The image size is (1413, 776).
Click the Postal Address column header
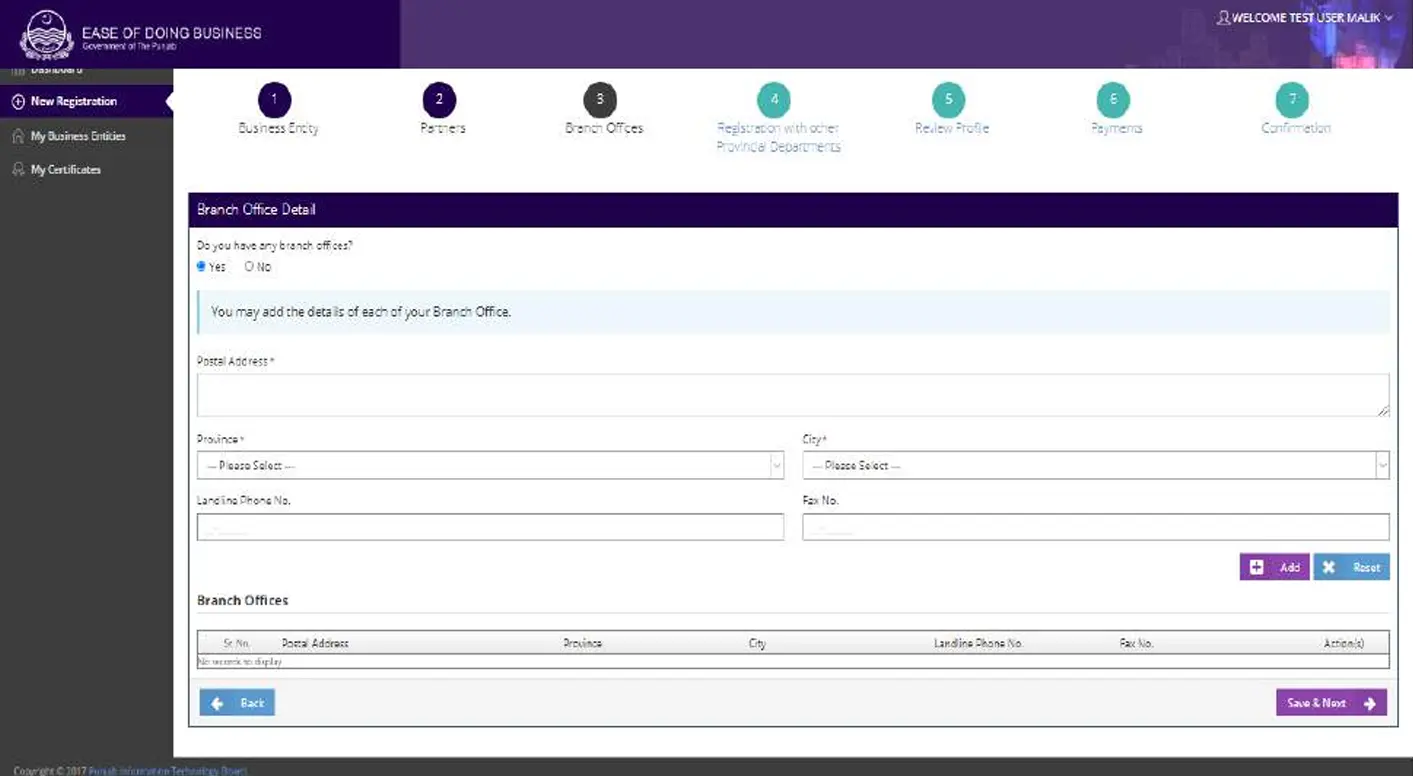(315, 643)
